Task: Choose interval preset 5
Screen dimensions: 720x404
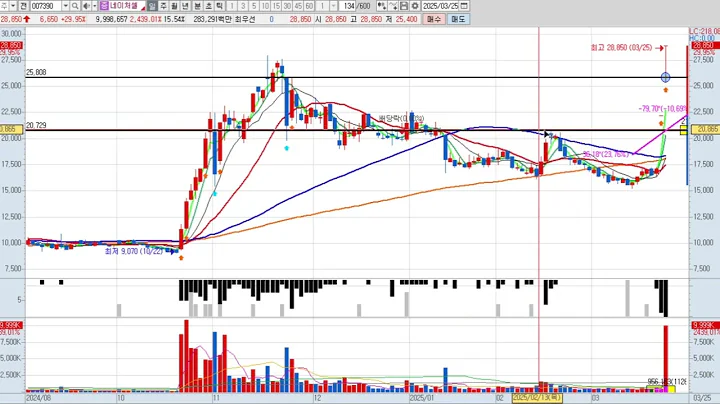Action: point(254,6)
